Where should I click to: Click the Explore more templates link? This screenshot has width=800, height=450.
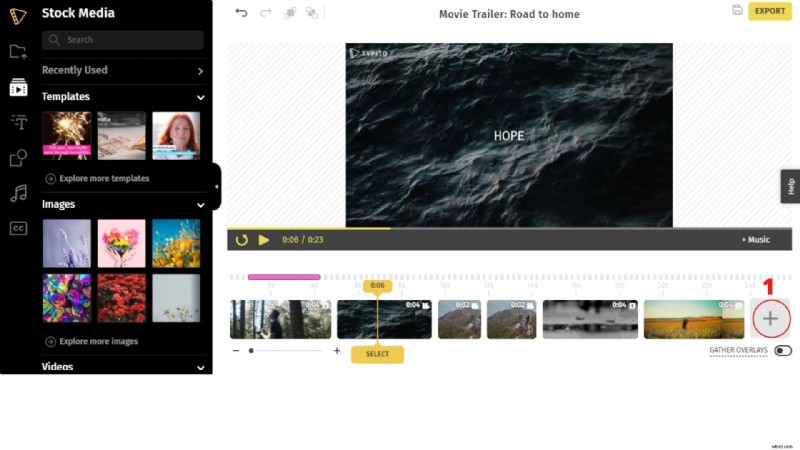tap(104, 179)
